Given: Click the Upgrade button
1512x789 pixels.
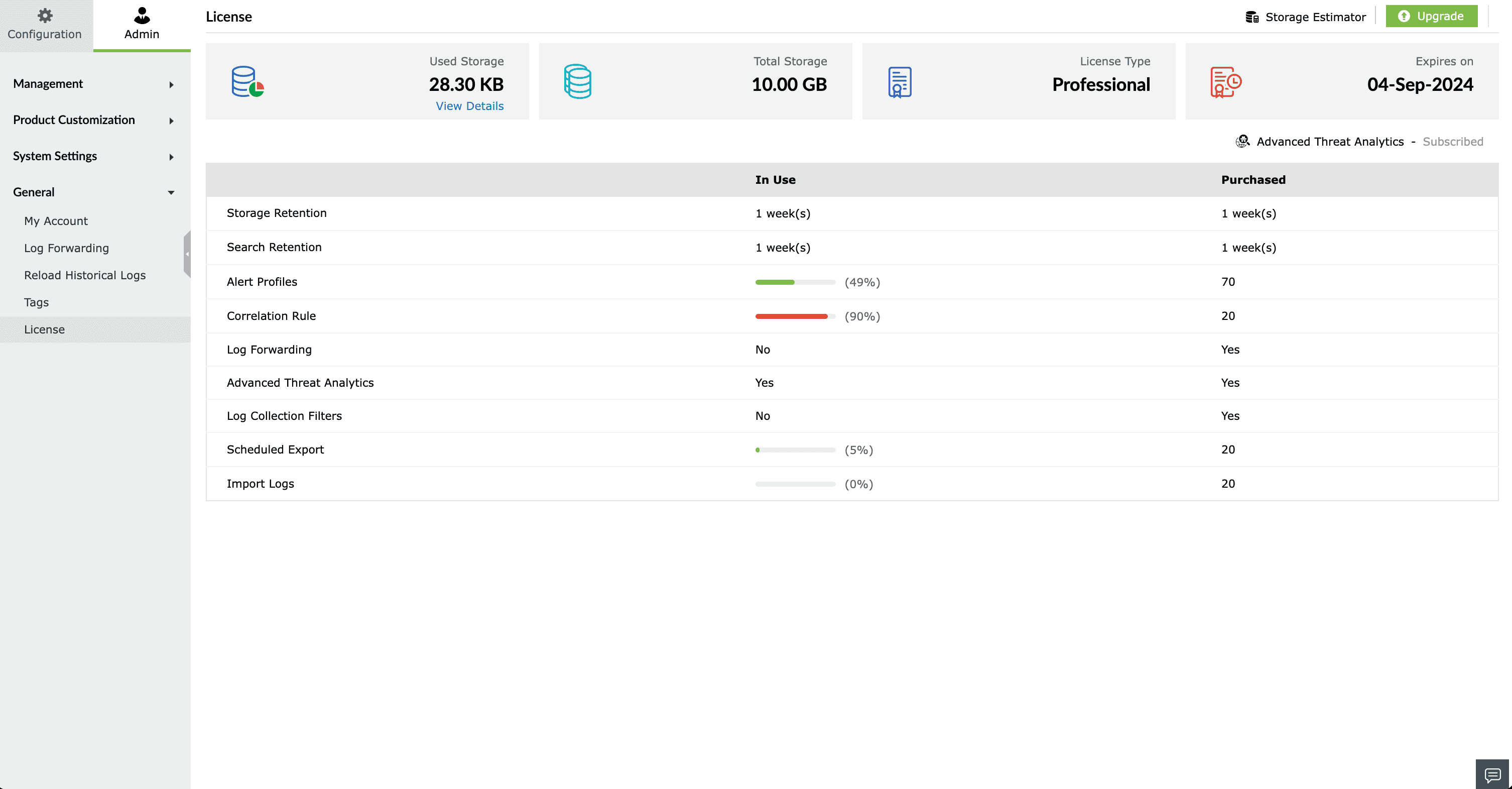Looking at the screenshot, I should 1431,17.
